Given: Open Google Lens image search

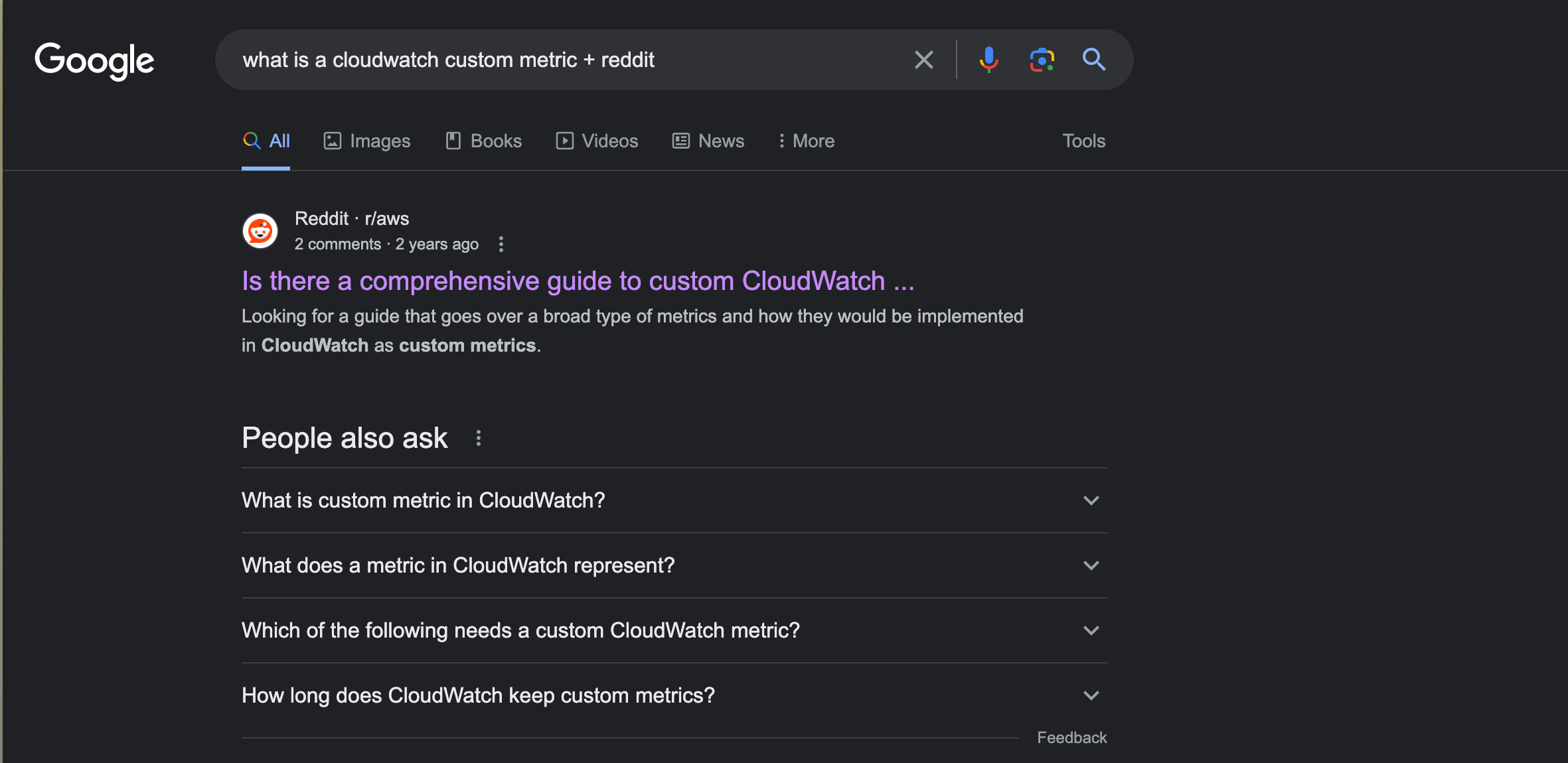Looking at the screenshot, I should (1042, 60).
